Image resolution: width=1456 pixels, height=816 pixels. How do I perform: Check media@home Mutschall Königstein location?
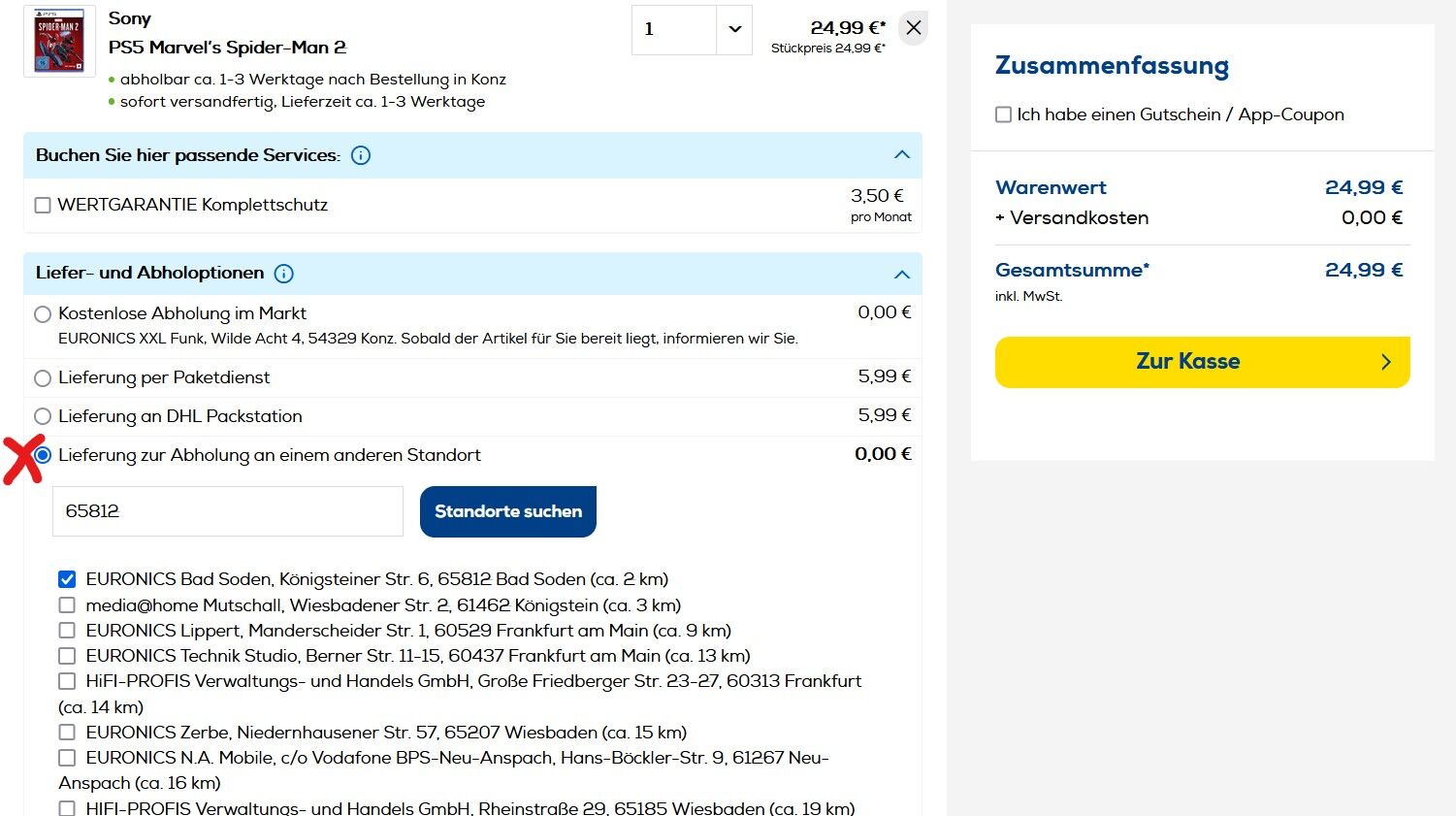pyautogui.click(x=67, y=605)
